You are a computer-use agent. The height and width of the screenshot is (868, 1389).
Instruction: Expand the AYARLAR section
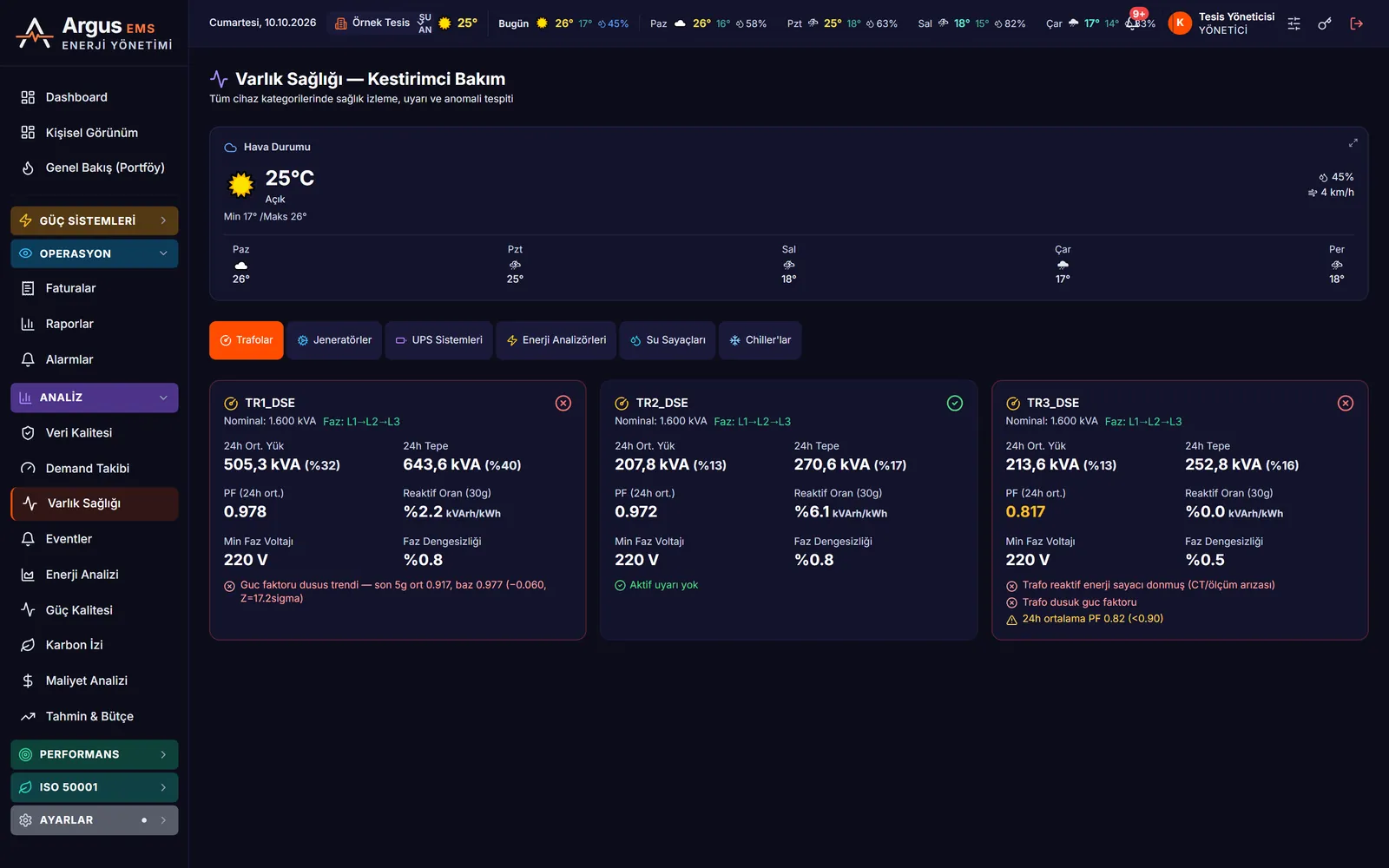click(95, 820)
